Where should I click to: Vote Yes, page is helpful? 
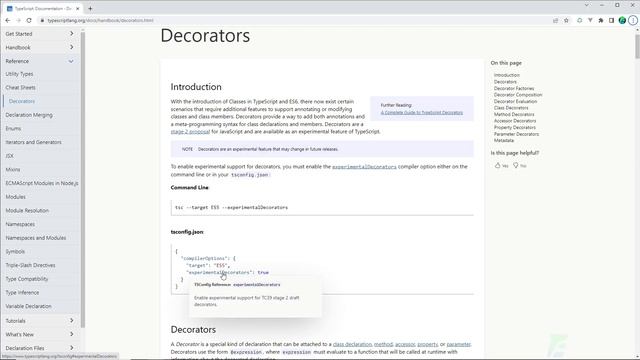[x=502, y=166]
